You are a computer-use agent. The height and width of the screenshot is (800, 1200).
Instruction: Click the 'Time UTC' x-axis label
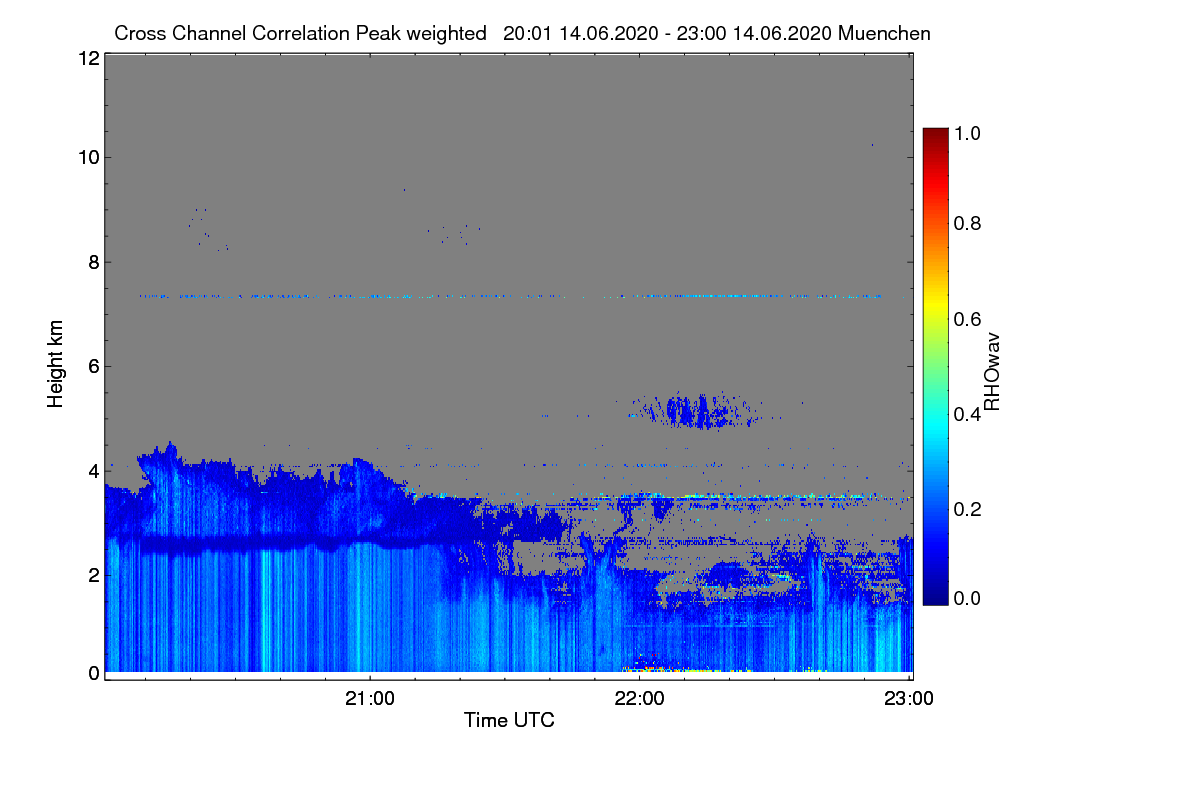[509, 719]
